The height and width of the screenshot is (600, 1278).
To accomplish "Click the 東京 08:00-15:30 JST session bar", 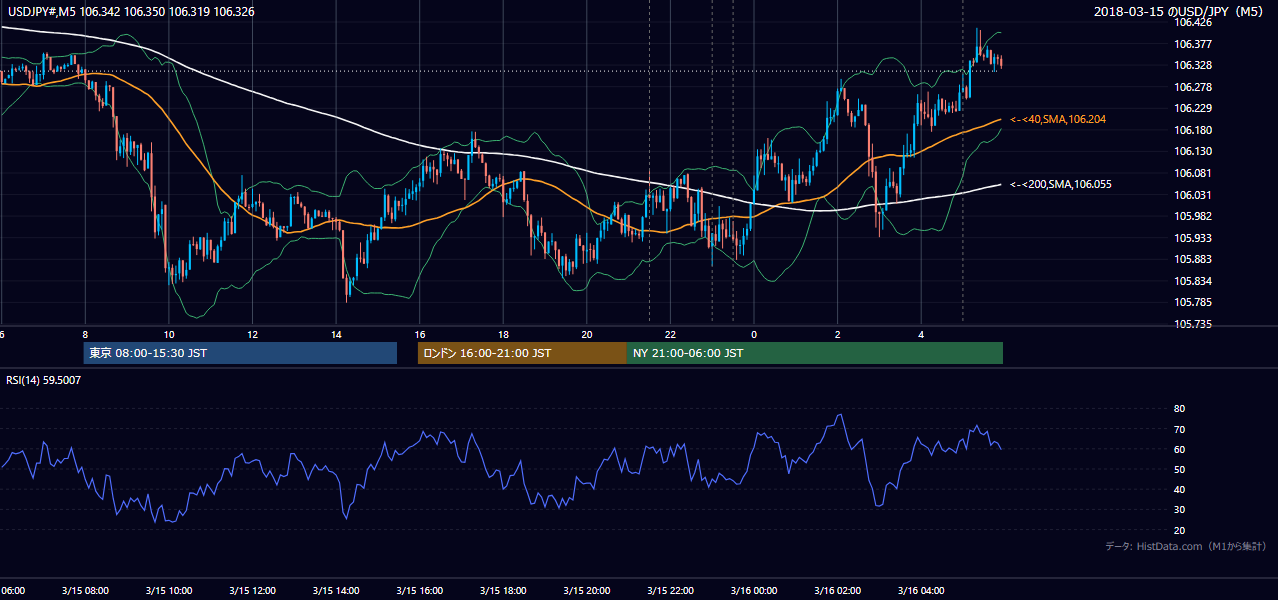I will [240, 353].
